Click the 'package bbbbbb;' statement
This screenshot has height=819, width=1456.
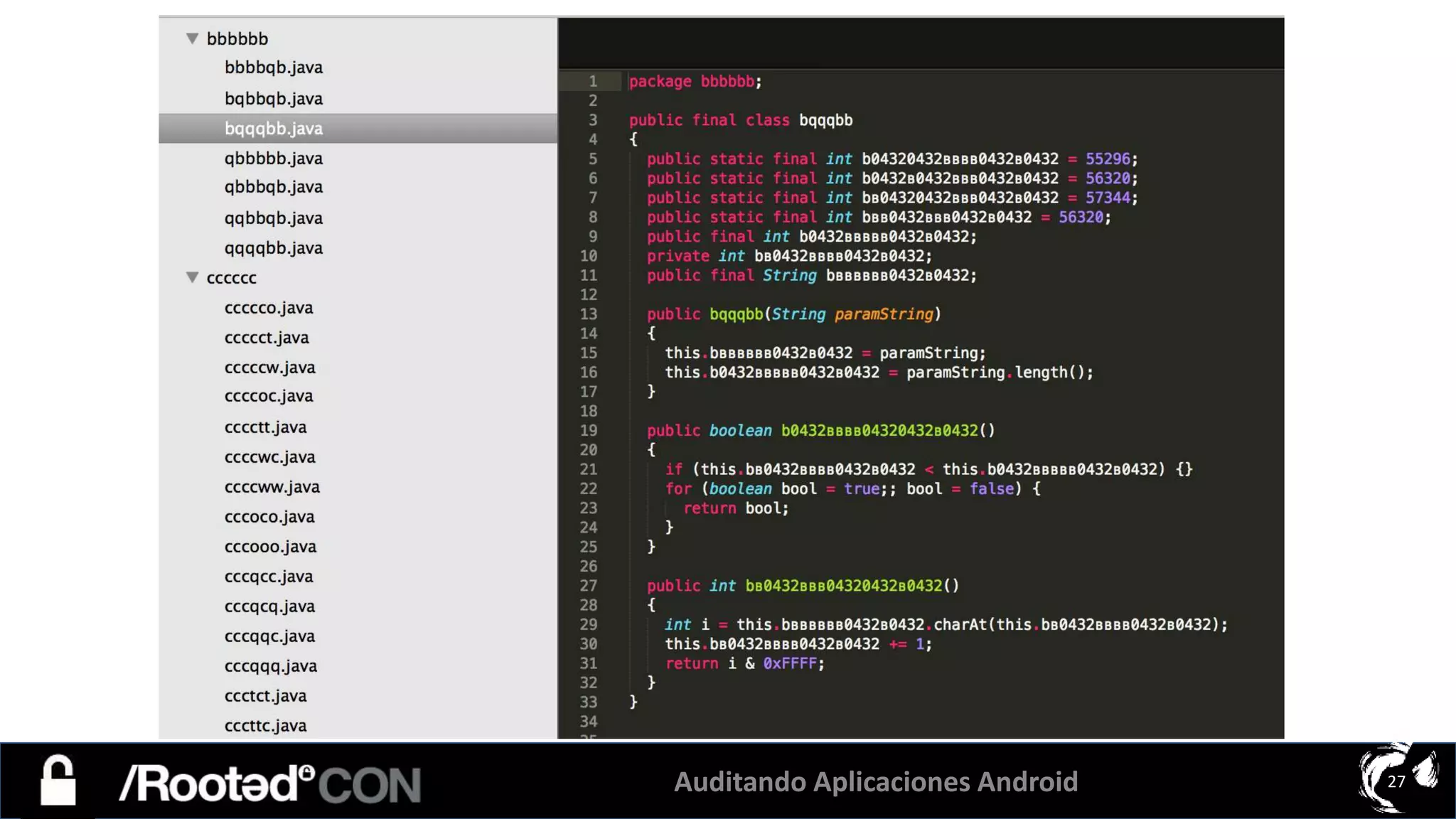[695, 81]
